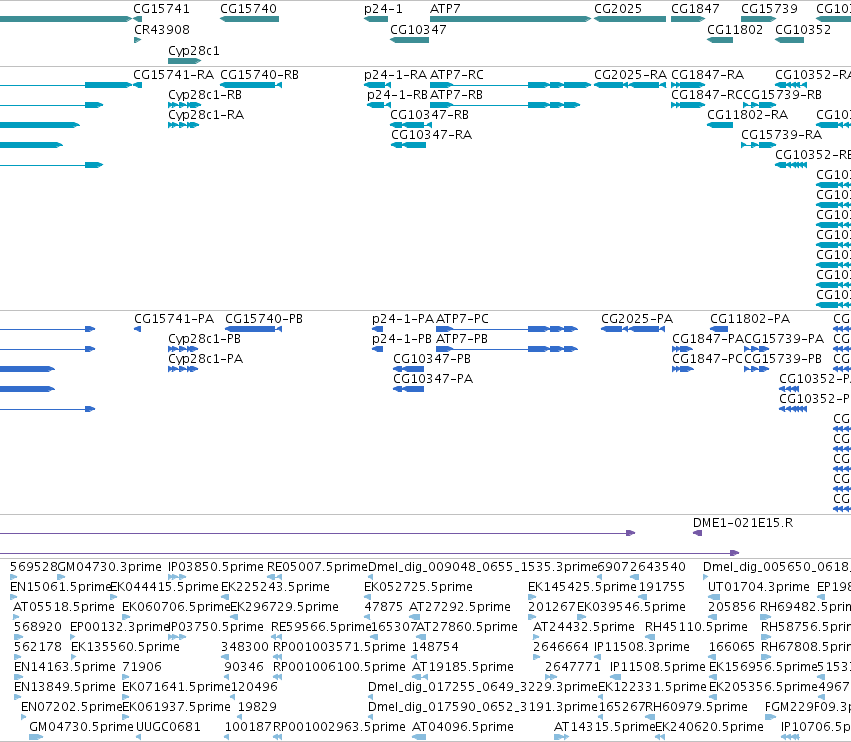Click transcript CG2025-RA
Viewport: 851px width, 742px height.
[630, 74]
